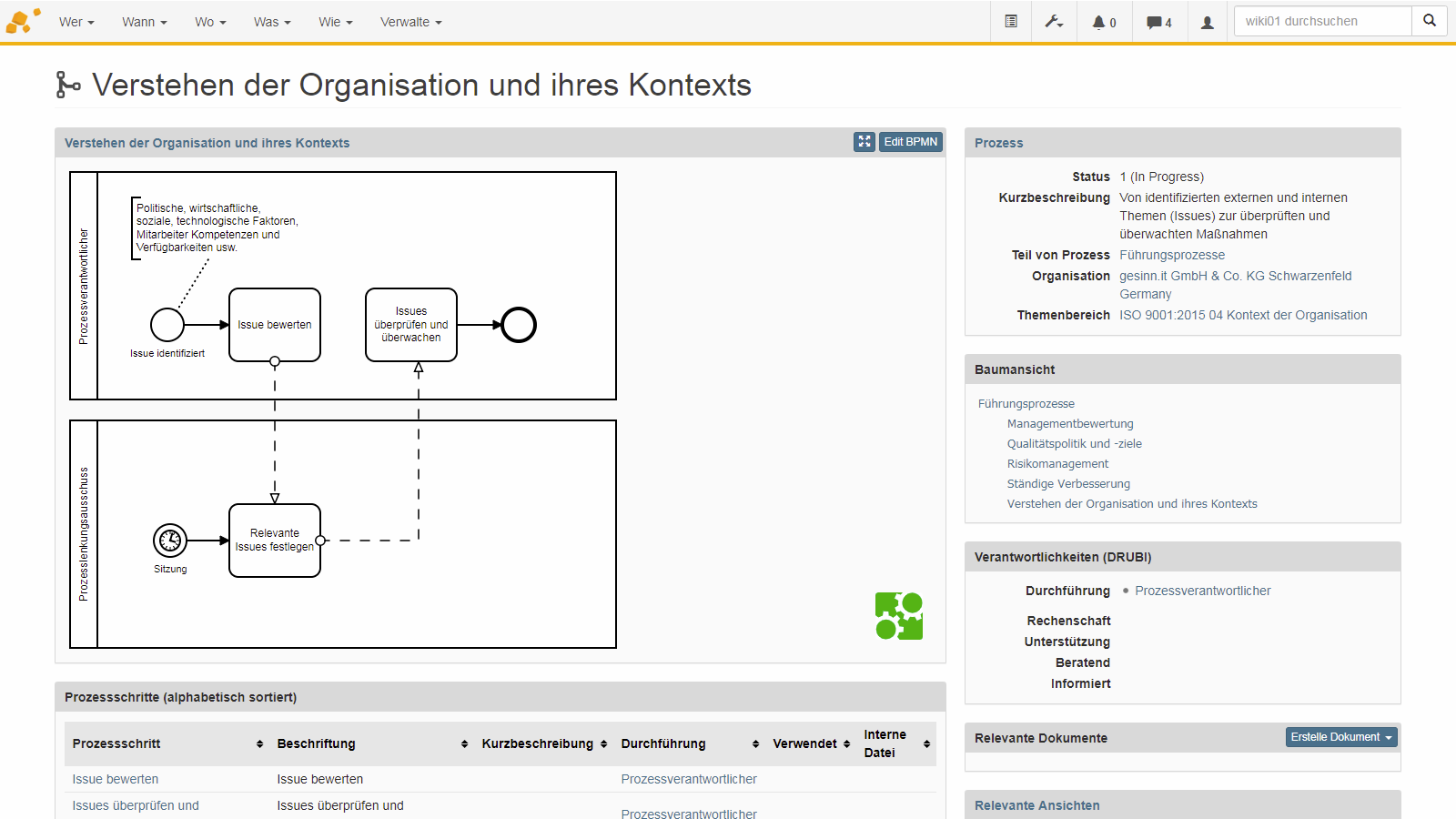1456x819 pixels.
Task: Sort by Interne Datei column
Action: [x=926, y=743]
